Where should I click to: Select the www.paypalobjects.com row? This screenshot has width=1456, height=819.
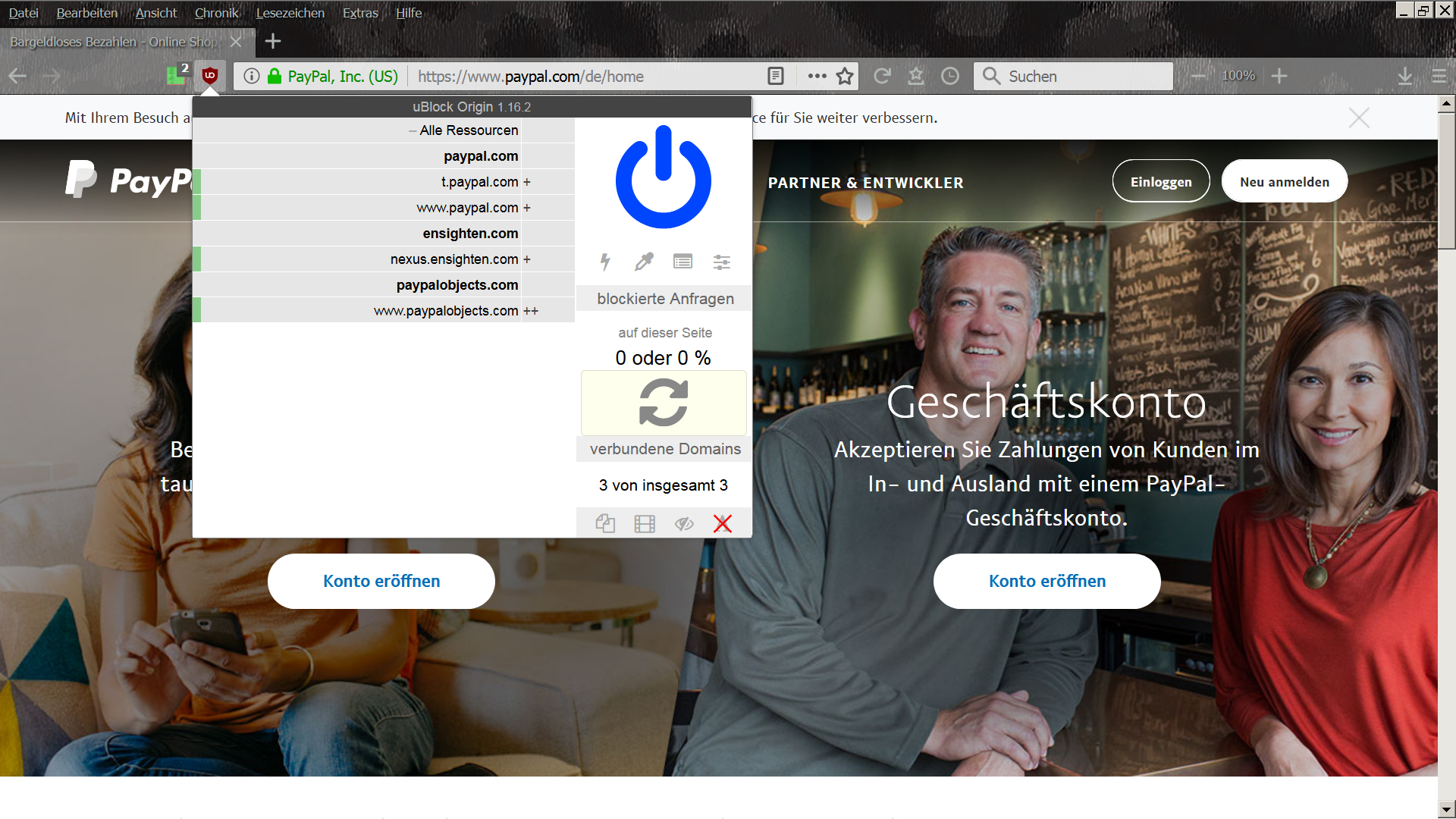pyautogui.click(x=384, y=311)
